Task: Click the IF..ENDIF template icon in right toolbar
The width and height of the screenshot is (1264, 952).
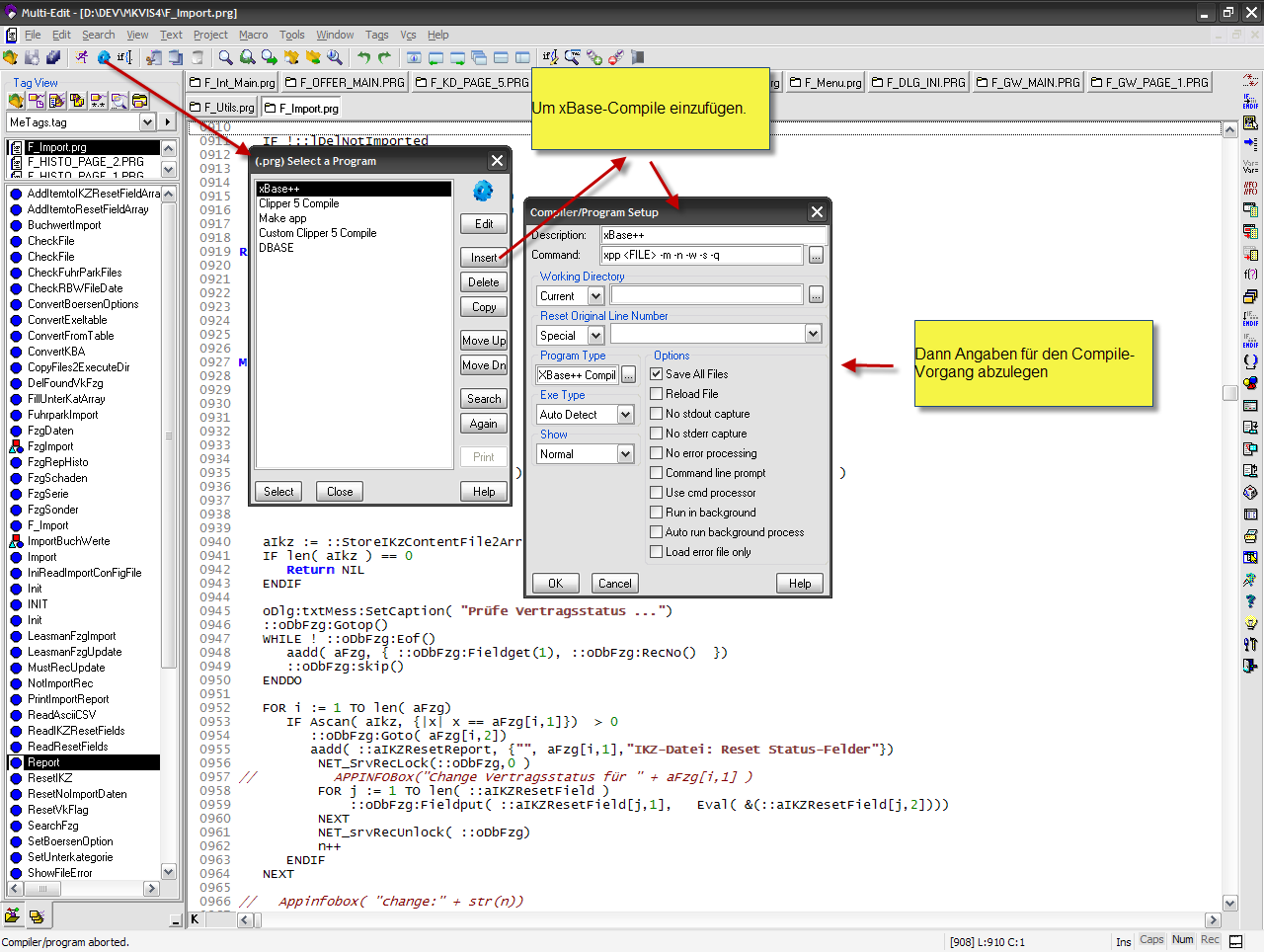Action: [1250, 102]
